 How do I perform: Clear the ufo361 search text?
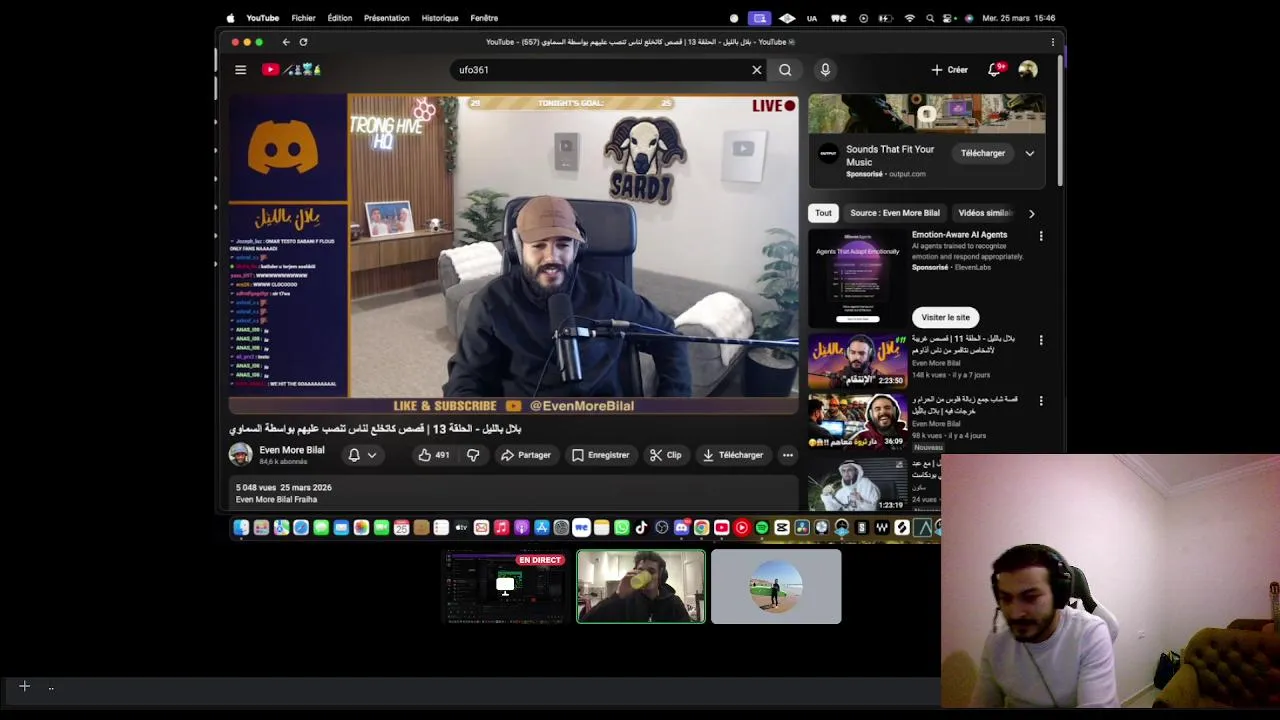757,70
